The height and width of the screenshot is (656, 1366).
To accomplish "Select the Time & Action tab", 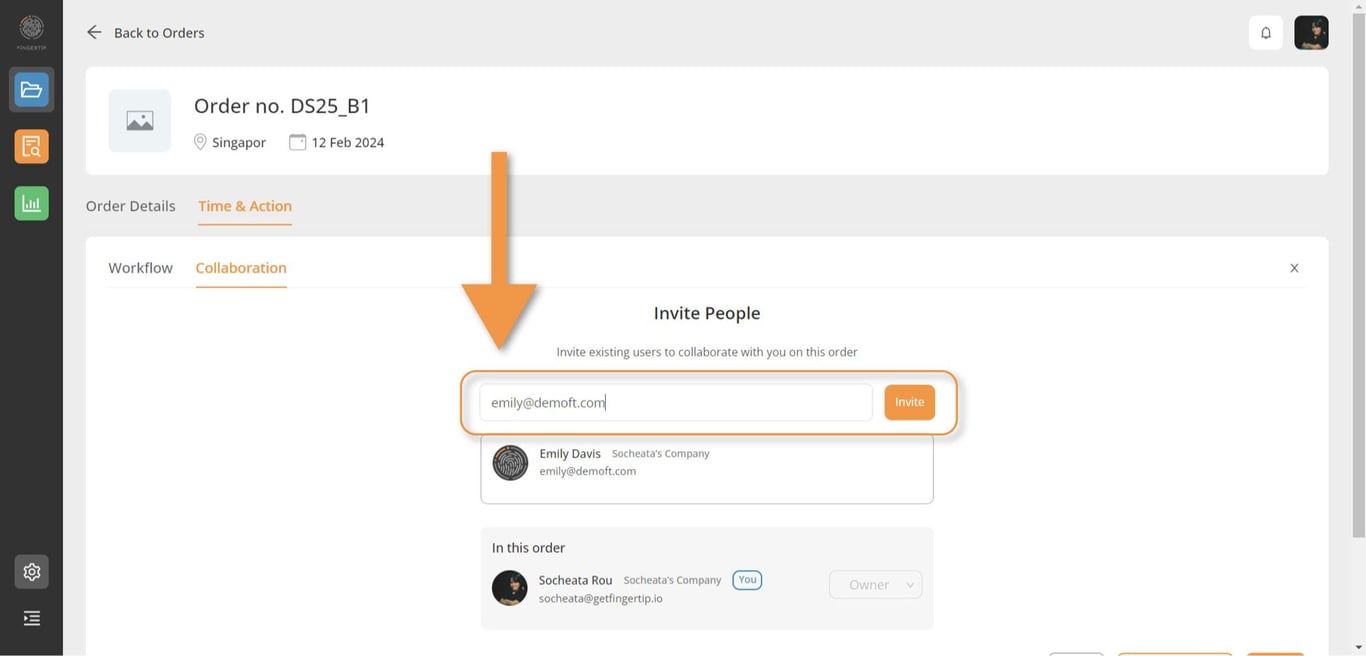I will [x=245, y=206].
